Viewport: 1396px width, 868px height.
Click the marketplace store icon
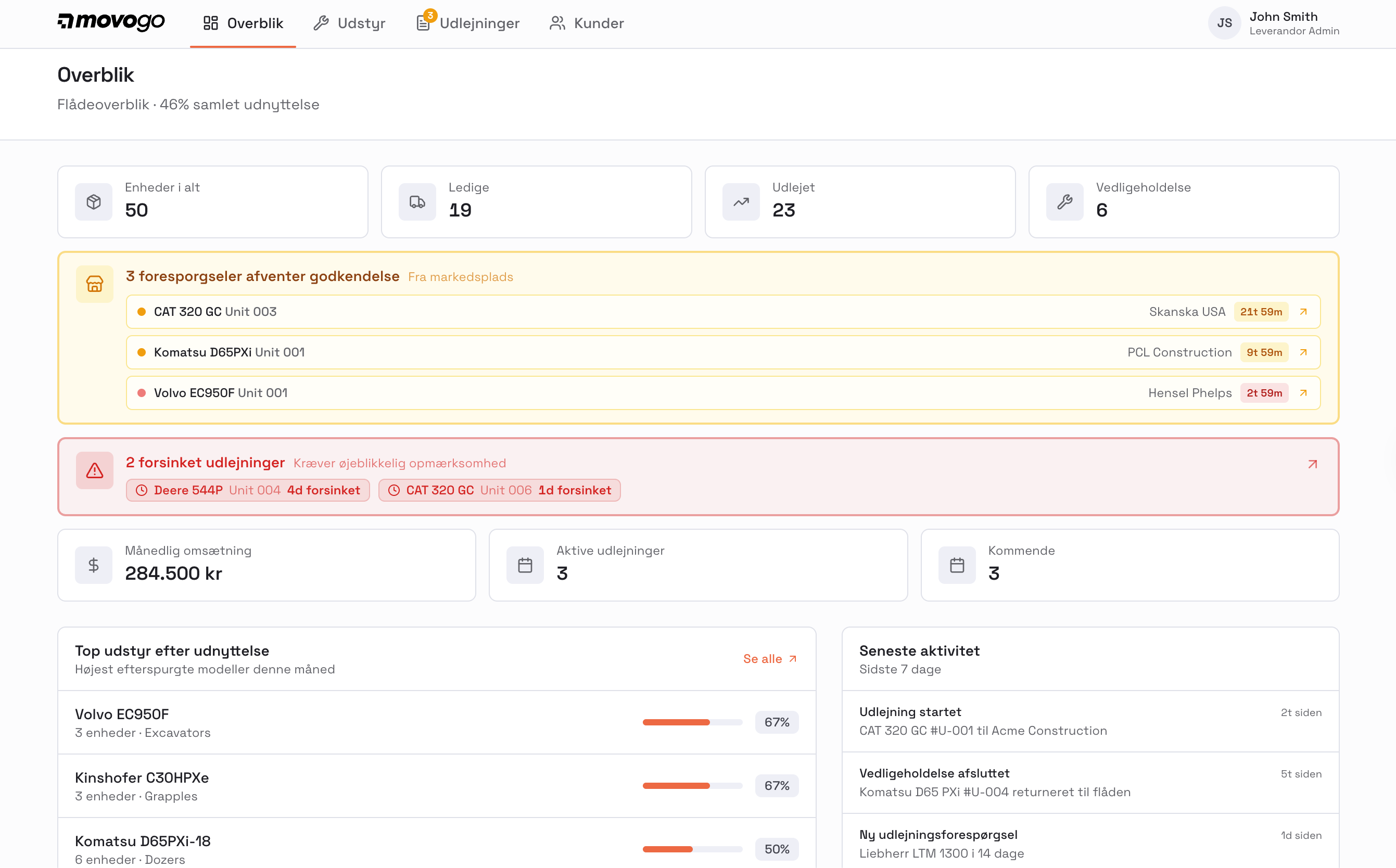[95, 284]
